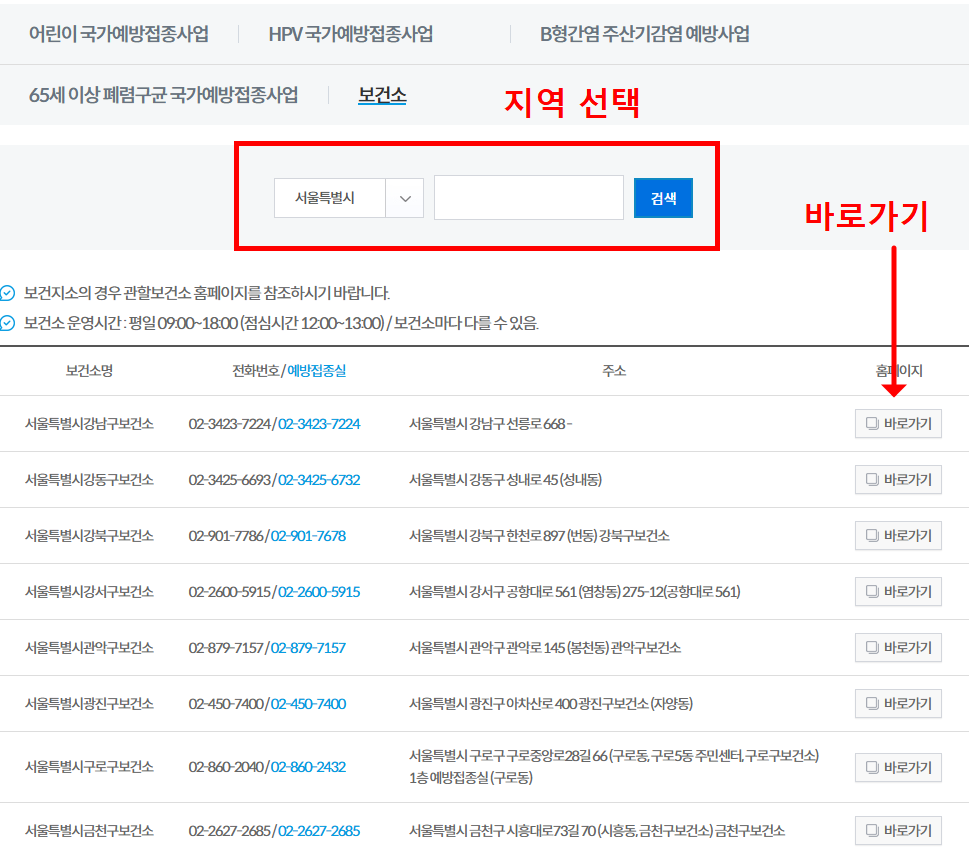Screen dimensions: 980x854
Task: Open 65세 이상 폐렴구균 국가예방접종사업 tab
Action: [163, 95]
